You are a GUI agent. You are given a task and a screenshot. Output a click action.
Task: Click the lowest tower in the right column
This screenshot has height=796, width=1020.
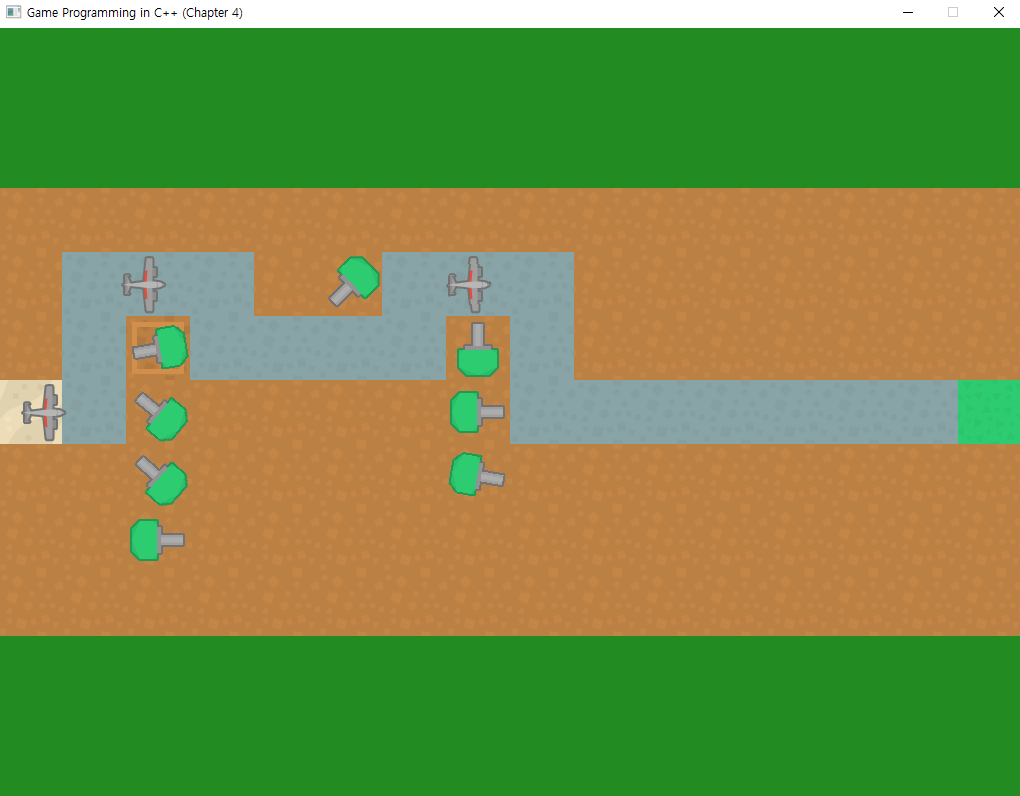coord(476,474)
